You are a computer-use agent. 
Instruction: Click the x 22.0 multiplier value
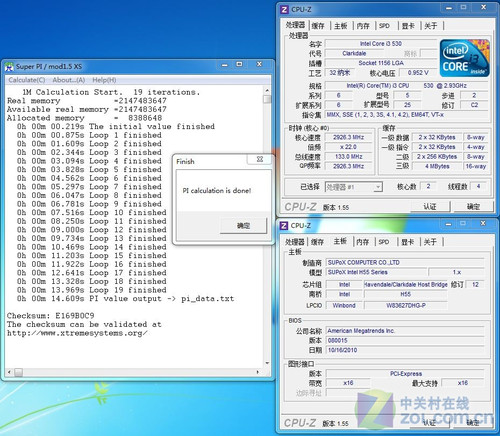pos(349,147)
